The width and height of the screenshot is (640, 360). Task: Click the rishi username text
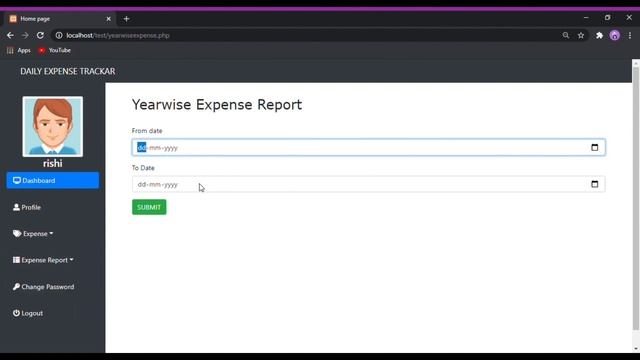53,163
